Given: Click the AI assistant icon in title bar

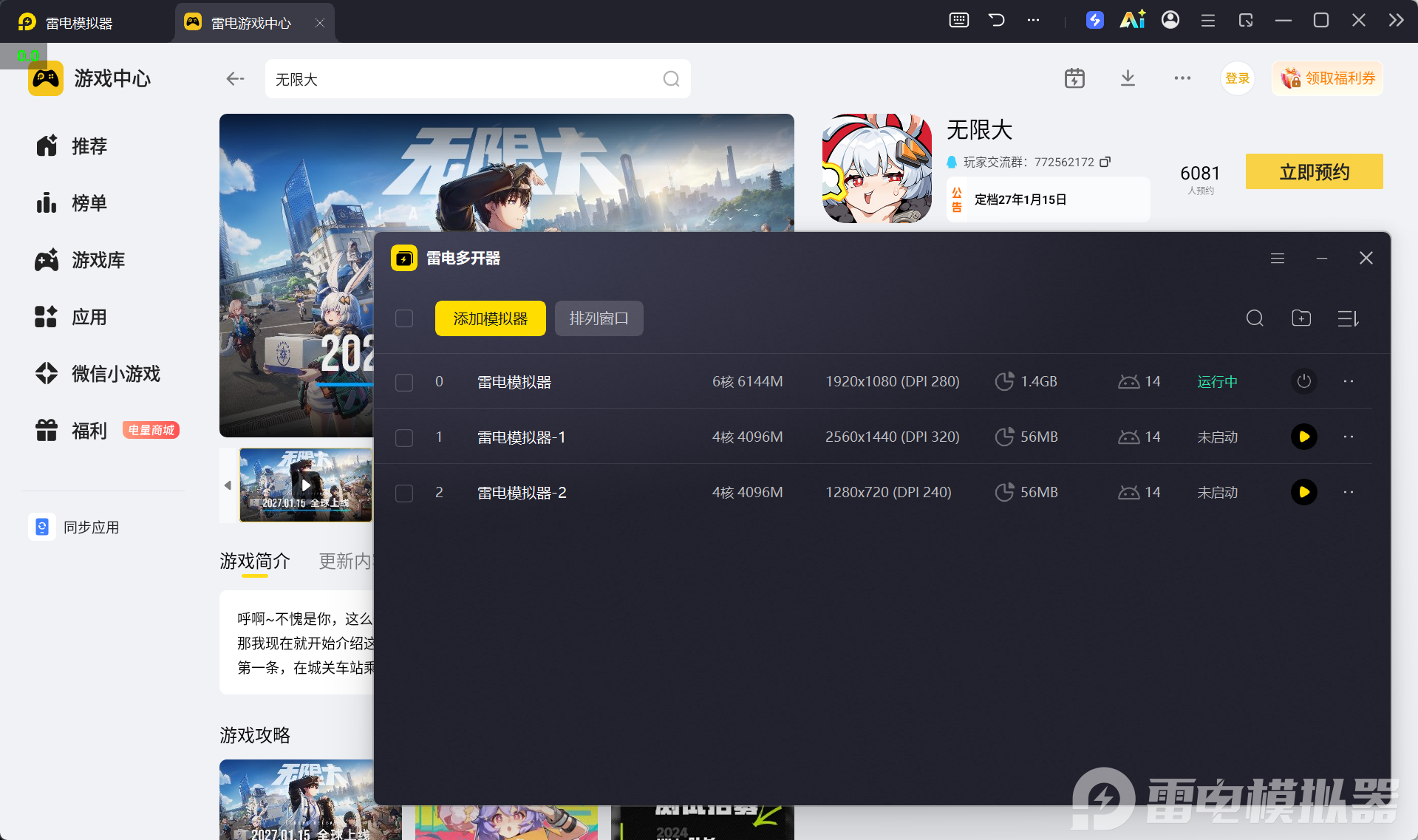Looking at the screenshot, I should 1132,20.
